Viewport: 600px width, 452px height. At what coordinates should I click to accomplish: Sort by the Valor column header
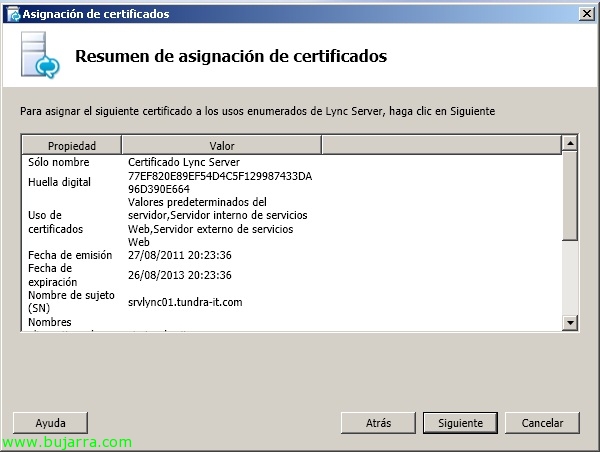click(222, 145)
